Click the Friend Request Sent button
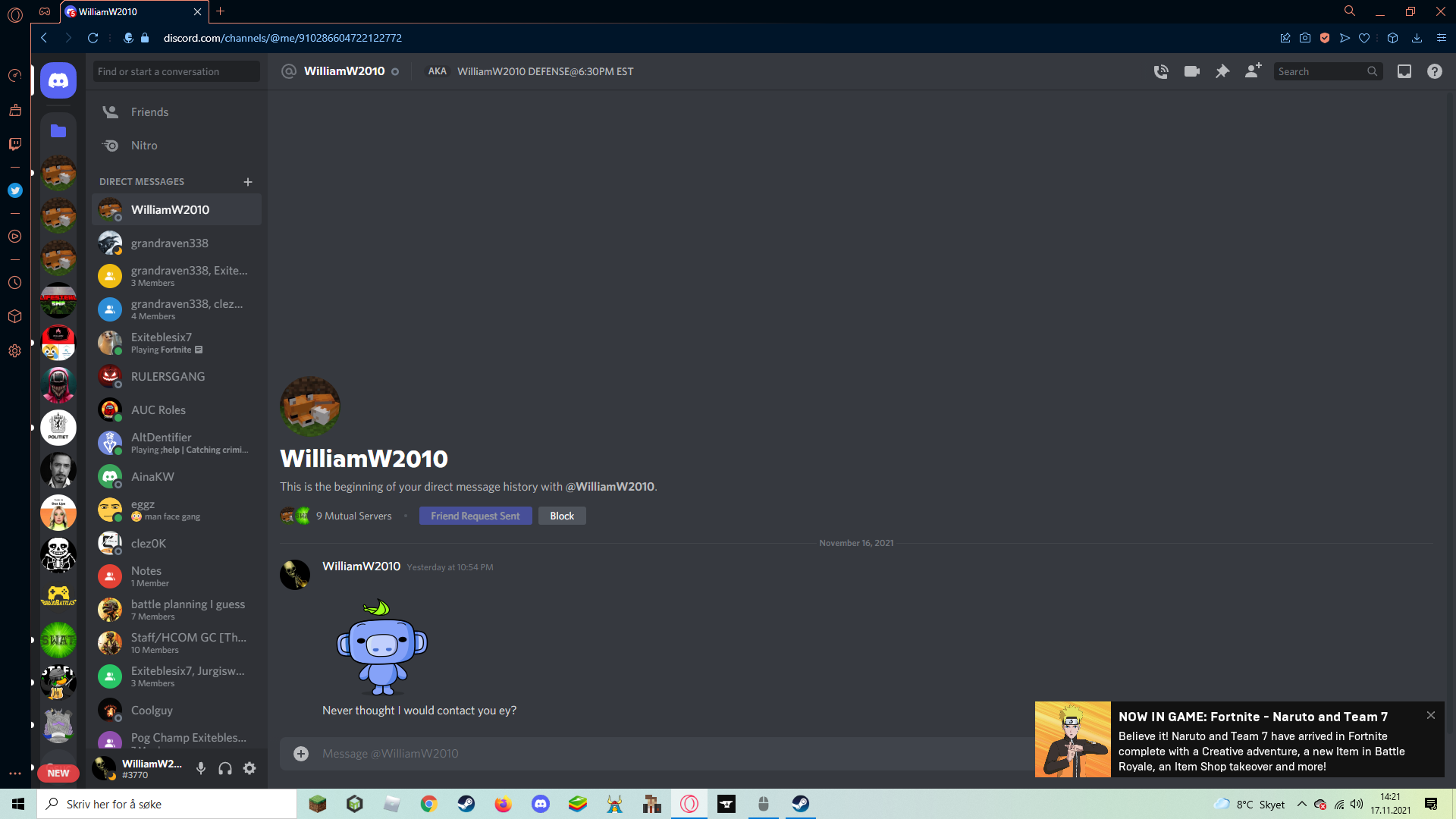Screen dimensions: 1456x819 click(x=475, y=515)
